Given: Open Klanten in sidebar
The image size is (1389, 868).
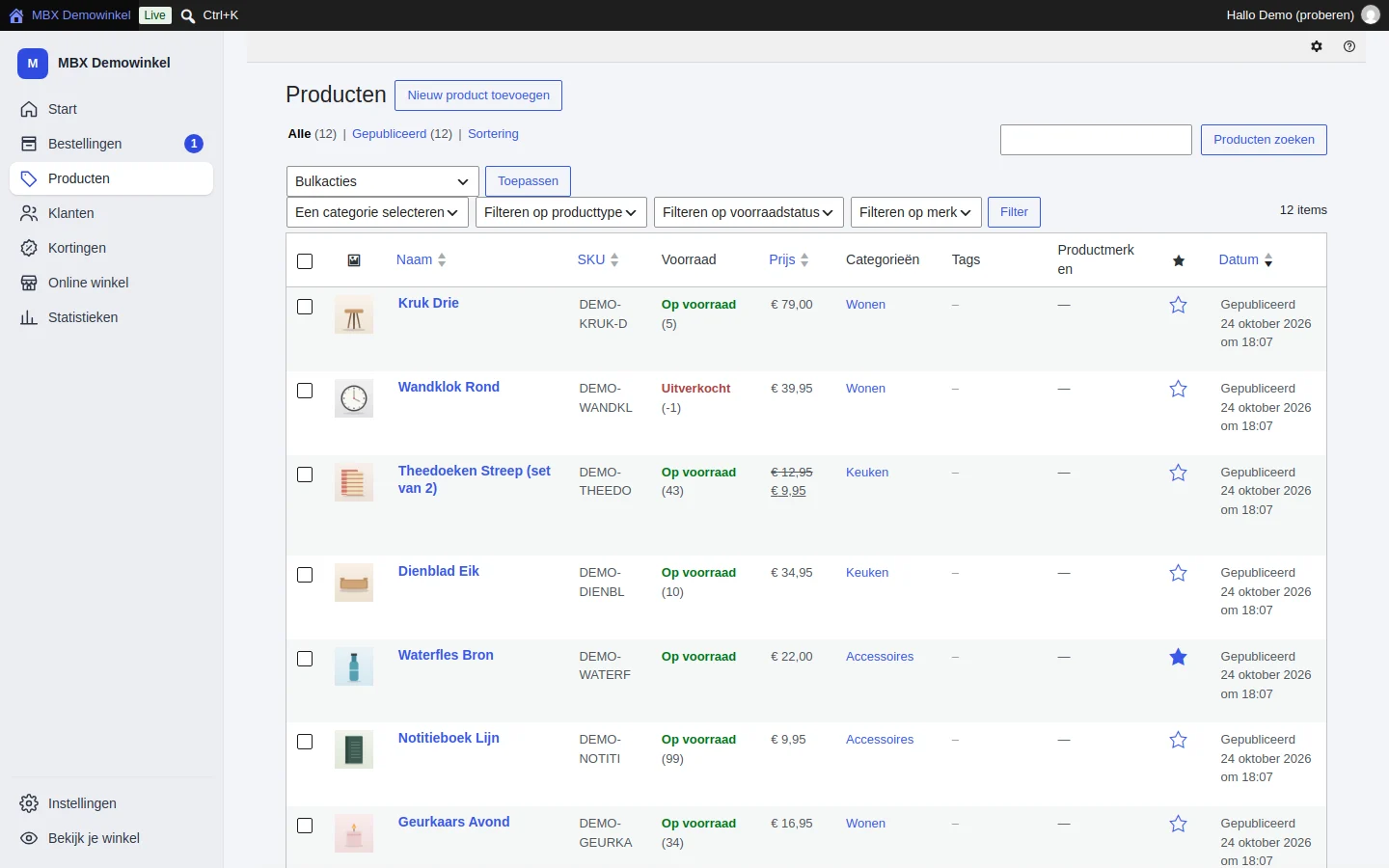Looking at the screenshot, I should coord(111,213).
